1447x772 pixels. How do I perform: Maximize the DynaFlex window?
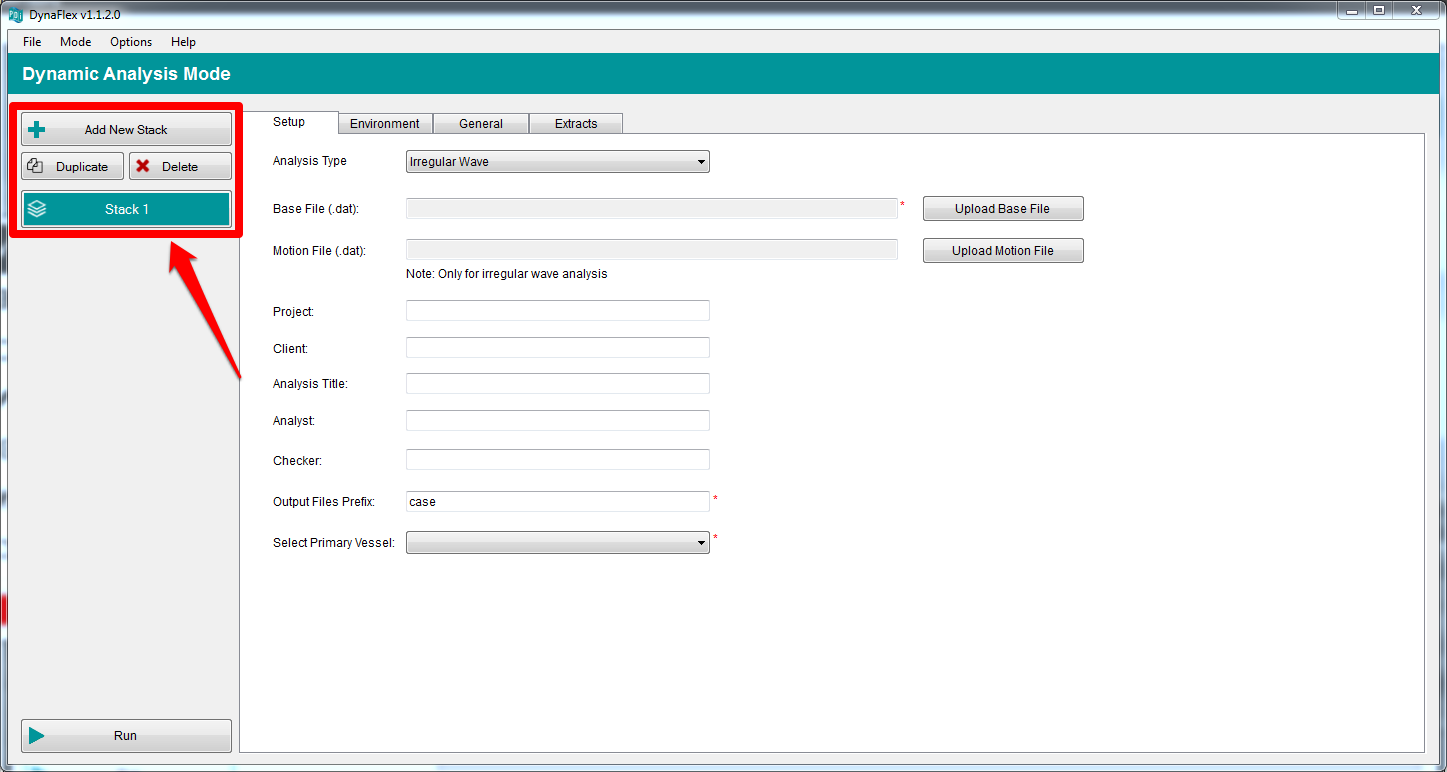coord(1379,10)
